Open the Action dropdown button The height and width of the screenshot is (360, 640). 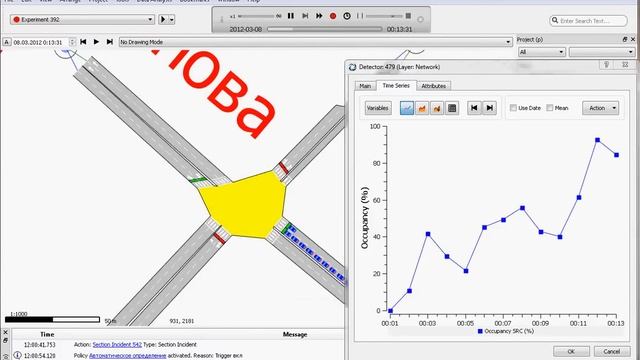tap(600, 108)
